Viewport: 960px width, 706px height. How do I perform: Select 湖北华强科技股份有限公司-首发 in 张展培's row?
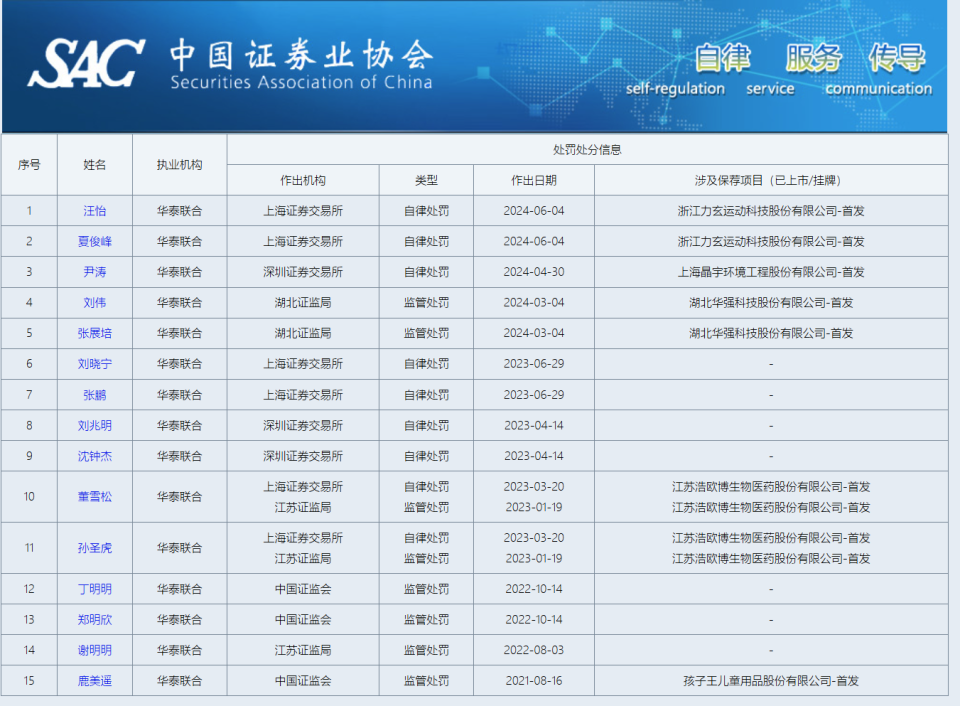[x=771, y=333]
